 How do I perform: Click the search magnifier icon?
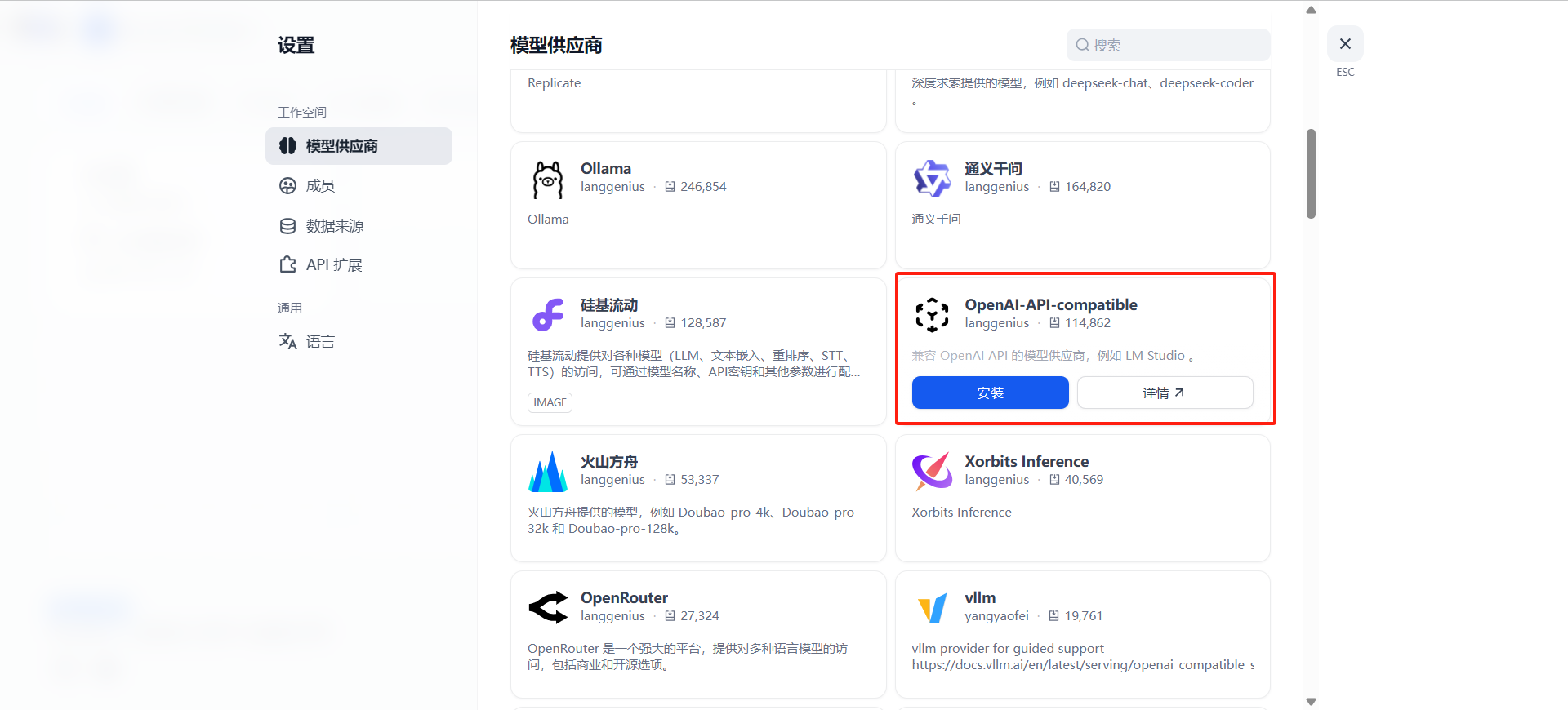tap(1082, 45)
